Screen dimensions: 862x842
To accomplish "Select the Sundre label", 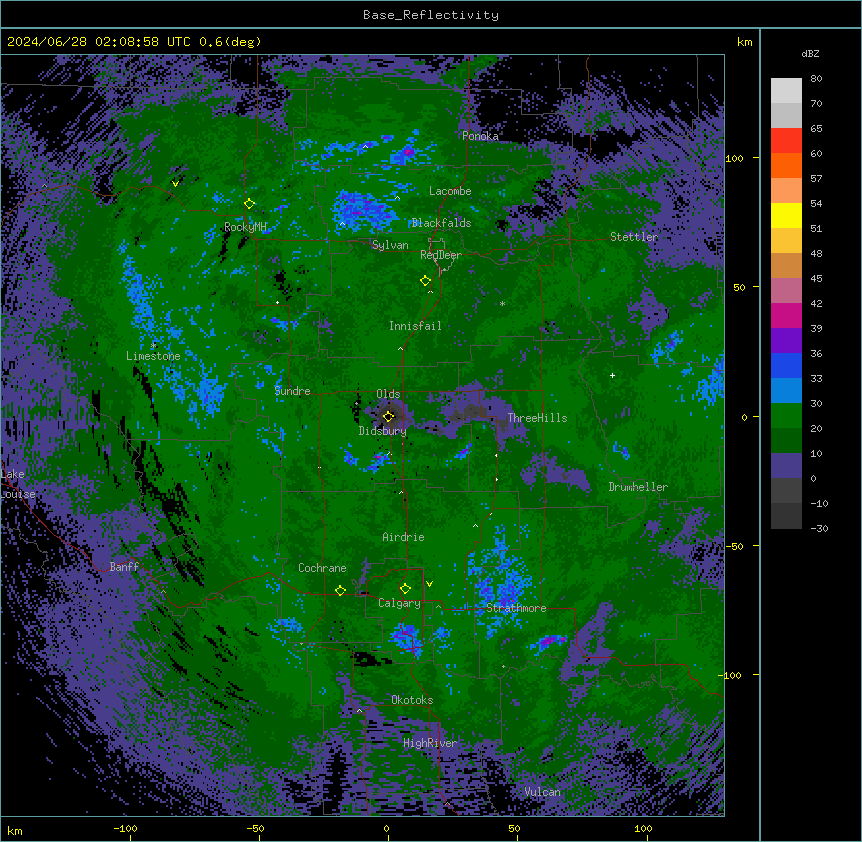I will click(292, 391).
